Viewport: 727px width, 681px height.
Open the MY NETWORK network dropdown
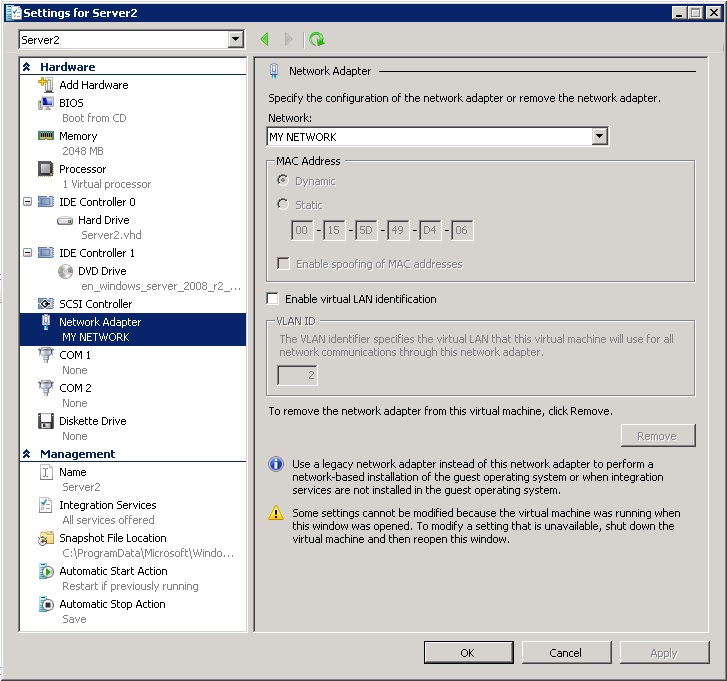(599, 136)
